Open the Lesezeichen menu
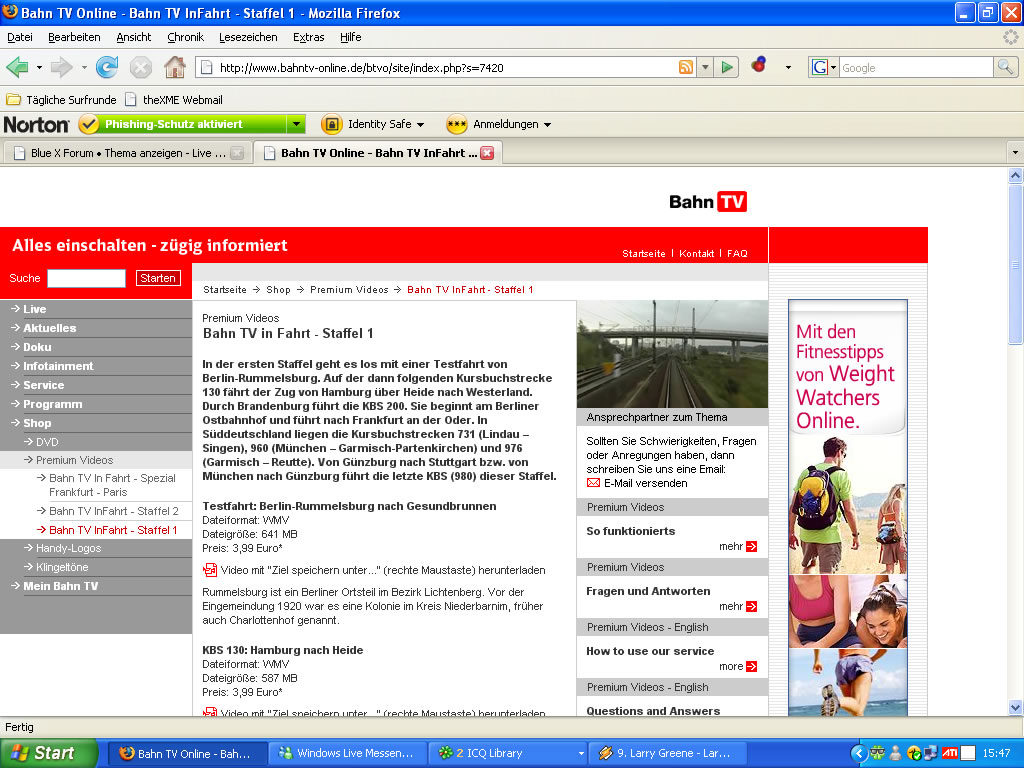The height and width of the screenshot is (768, 1024). click(248, 37)
